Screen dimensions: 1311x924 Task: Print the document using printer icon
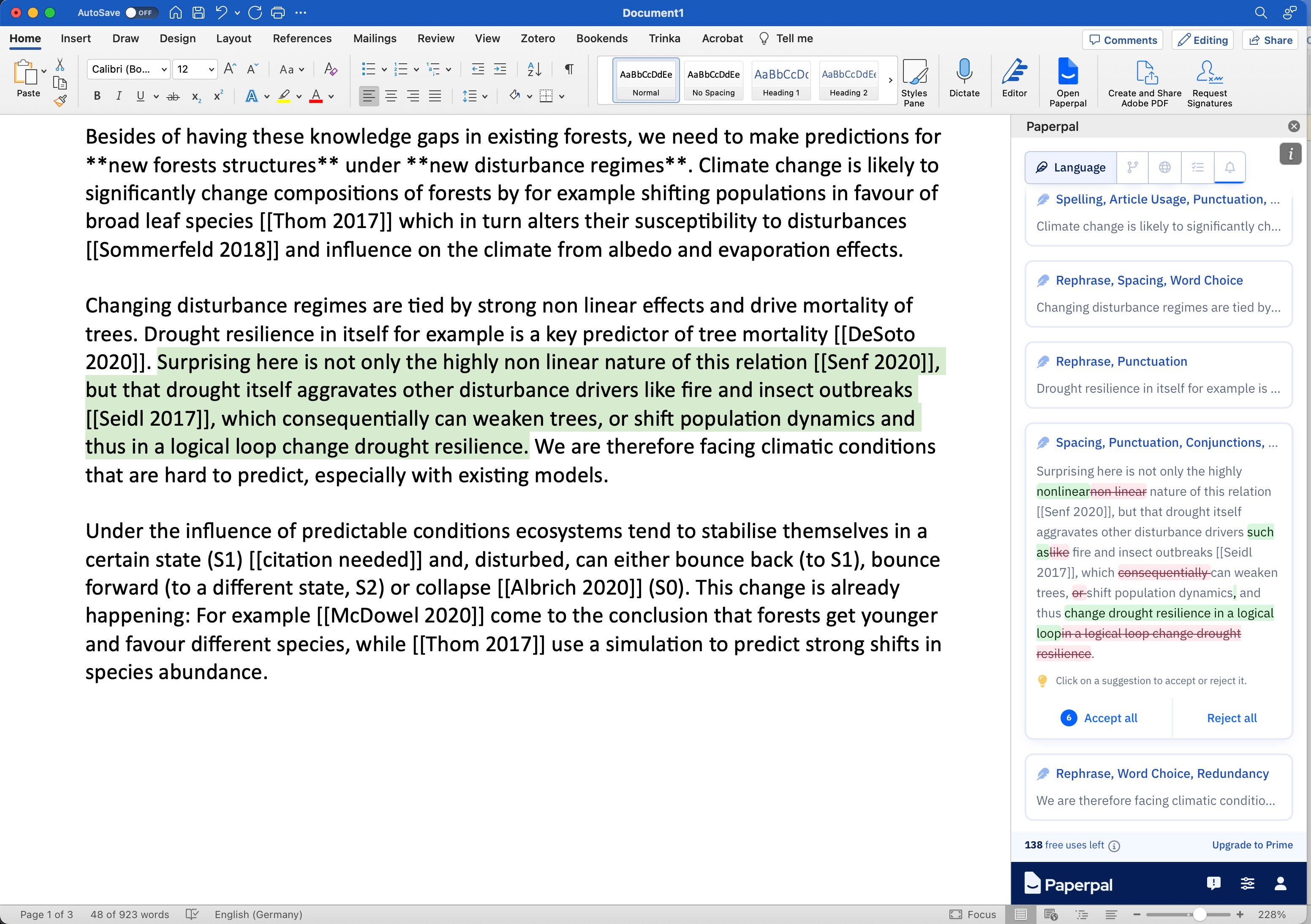[278, 13]
